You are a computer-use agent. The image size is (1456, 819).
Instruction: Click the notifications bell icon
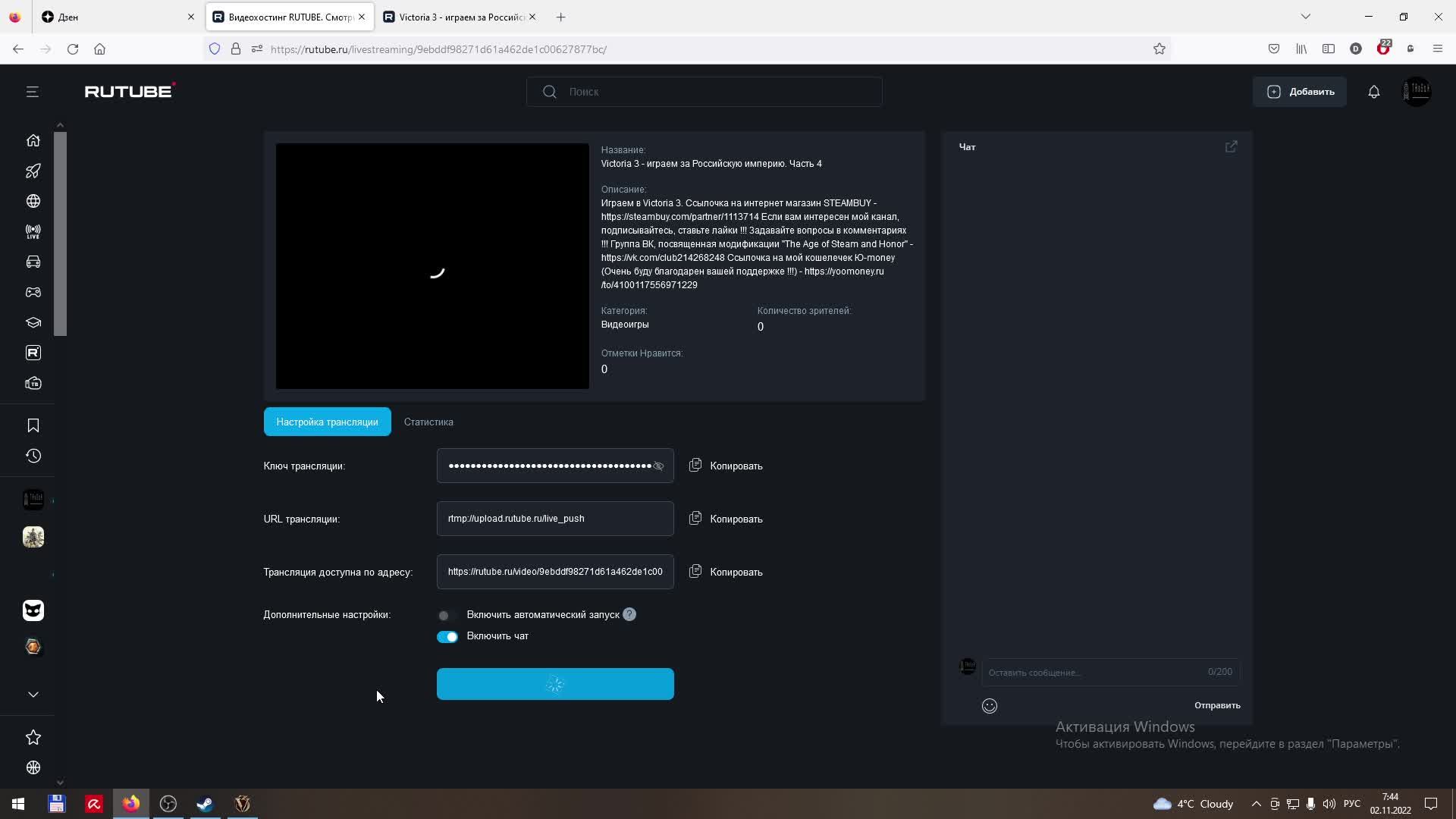click(1373, 92)
